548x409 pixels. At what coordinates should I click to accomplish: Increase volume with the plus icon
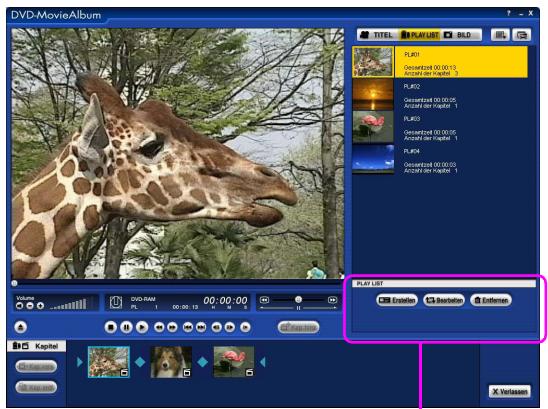pos(41,306)
